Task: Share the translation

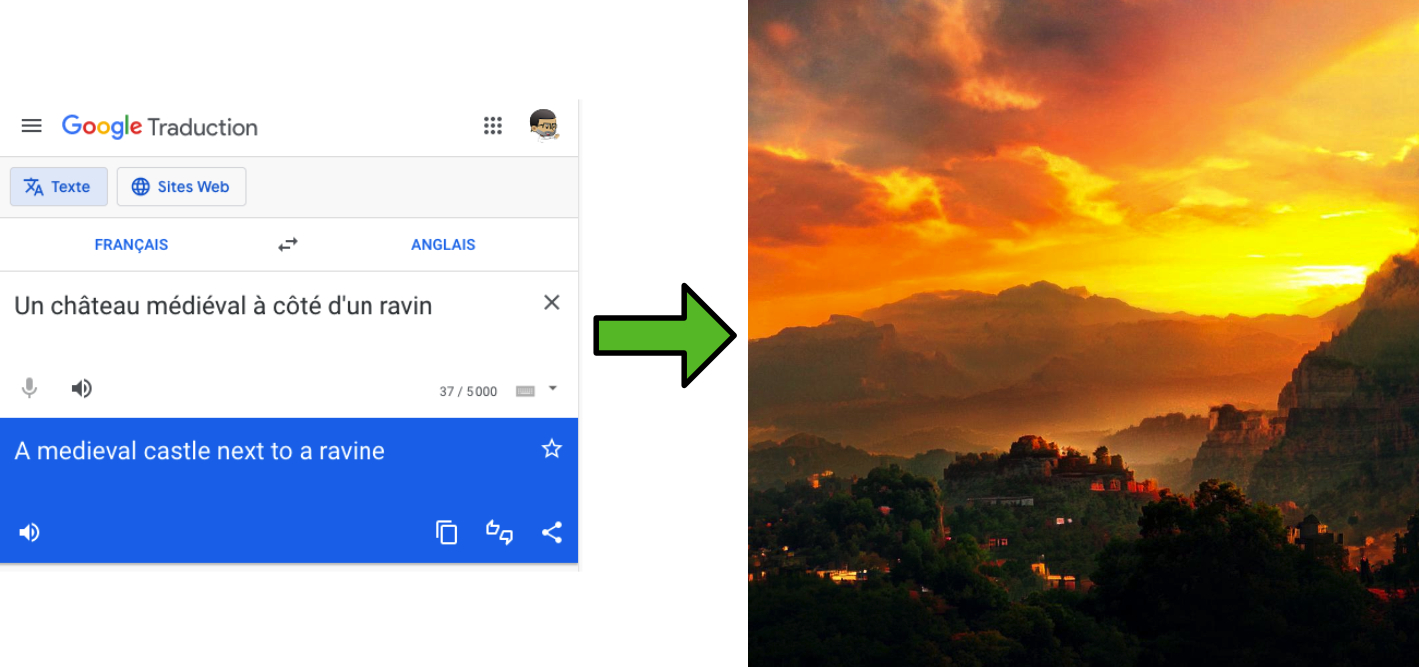Action: pyautogui.click(x=551, y=532)
